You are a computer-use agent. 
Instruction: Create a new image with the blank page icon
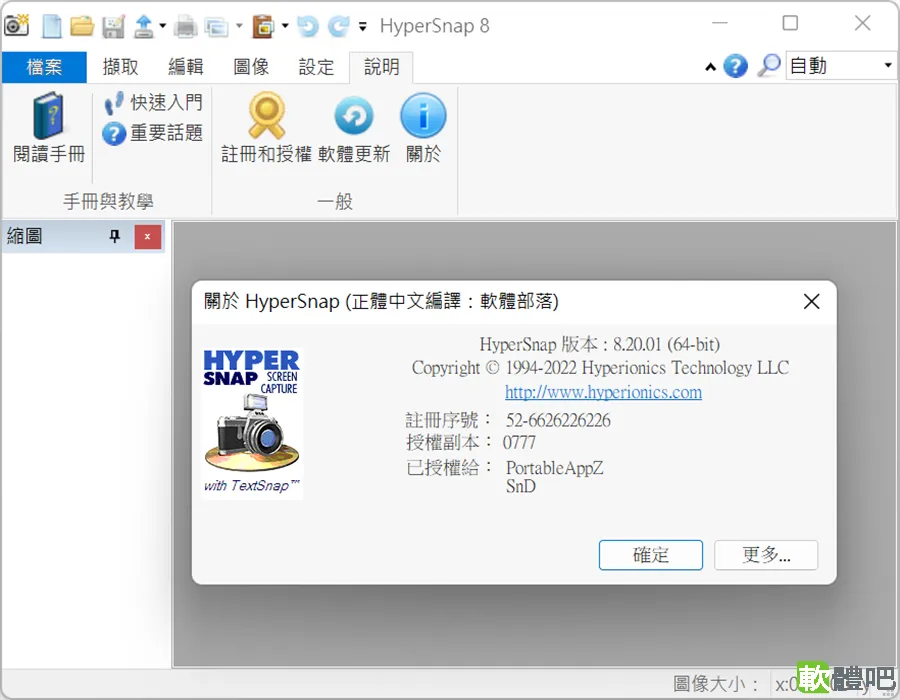coord(52,26)
